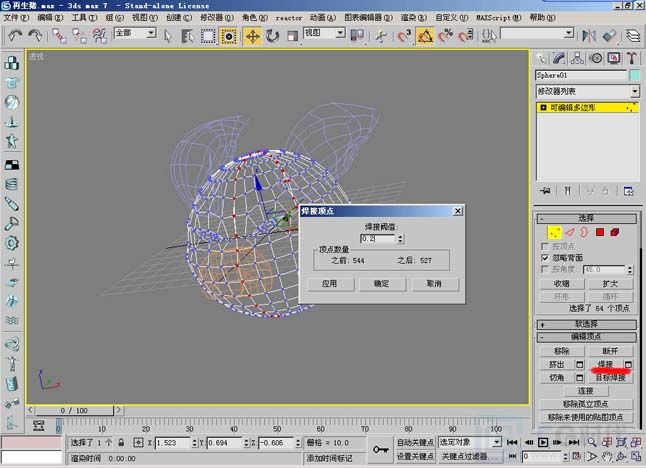Screen dimensions: 646x468
Task: Click the 断开 break button
Action: tap(610, 351)
